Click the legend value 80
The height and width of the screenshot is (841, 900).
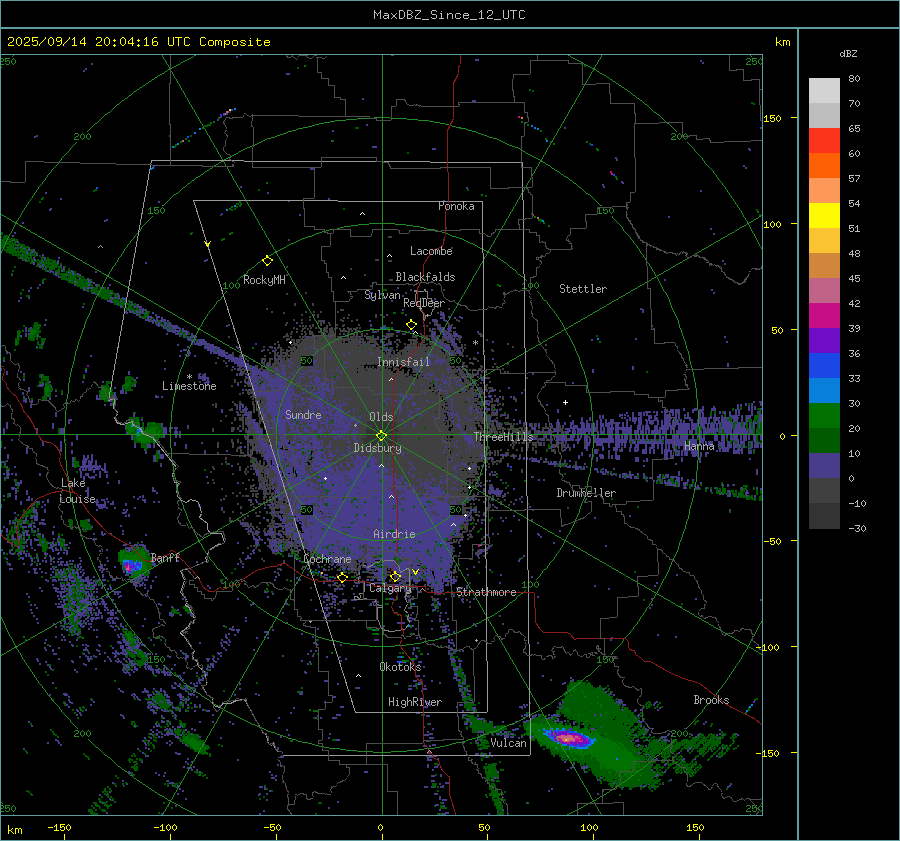coord(854,79)
